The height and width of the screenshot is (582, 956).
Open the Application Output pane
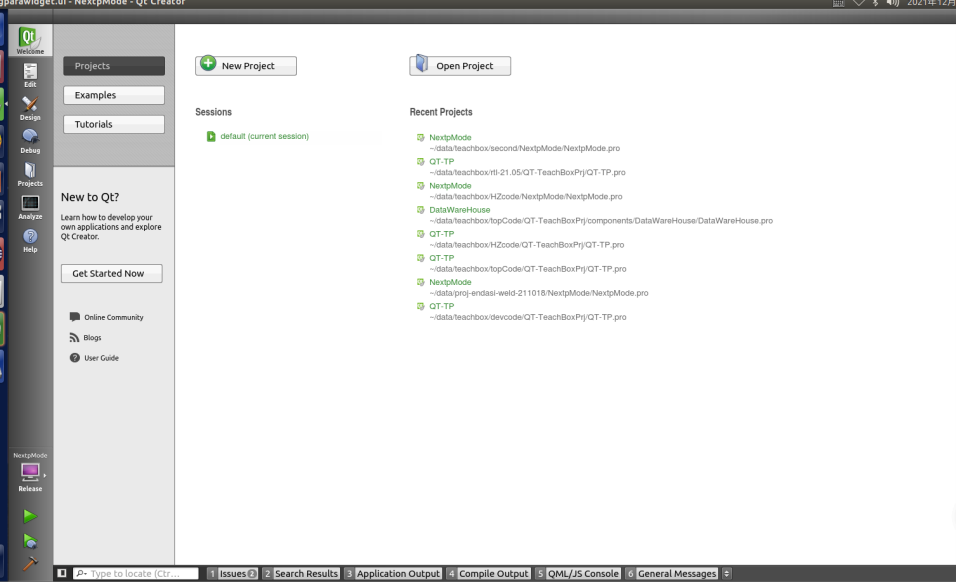pyautogui.click(x=393, y=573)
